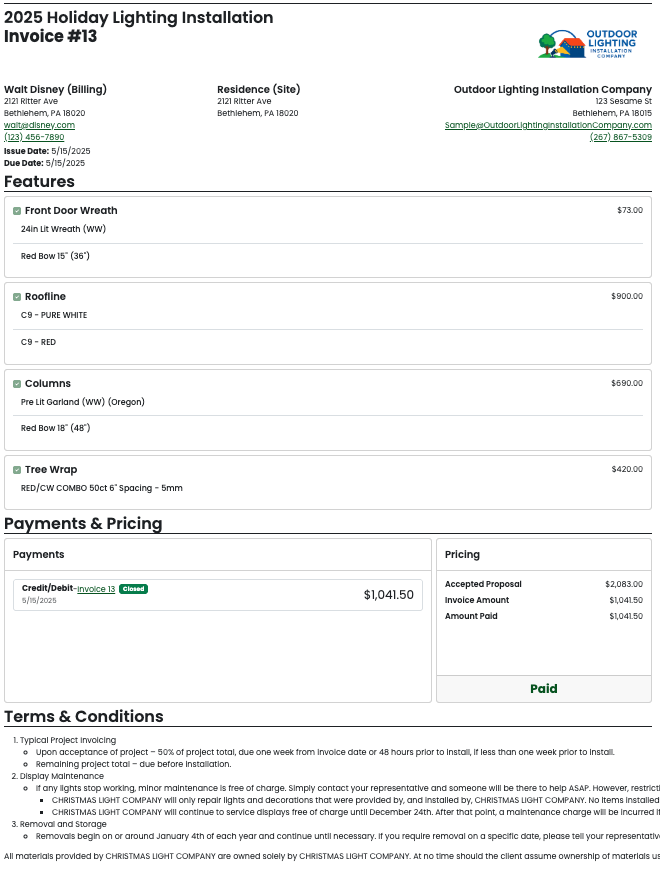Select the Issue Date field
This screenshot has width=660, height=875.
pyautogui.click(x=47, y=151)
